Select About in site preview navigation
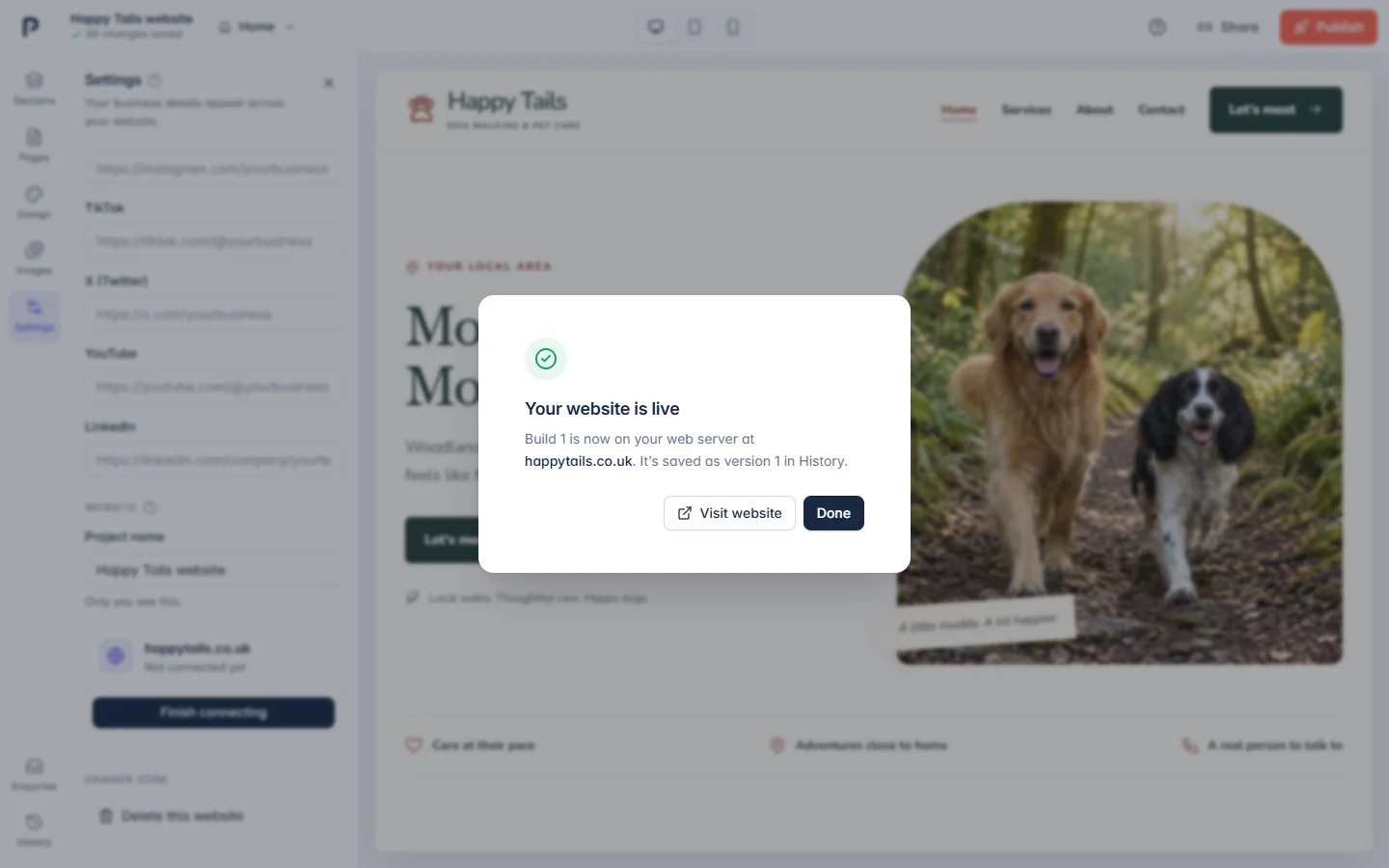This screenshot has width=1389, height=868. 1095,110
